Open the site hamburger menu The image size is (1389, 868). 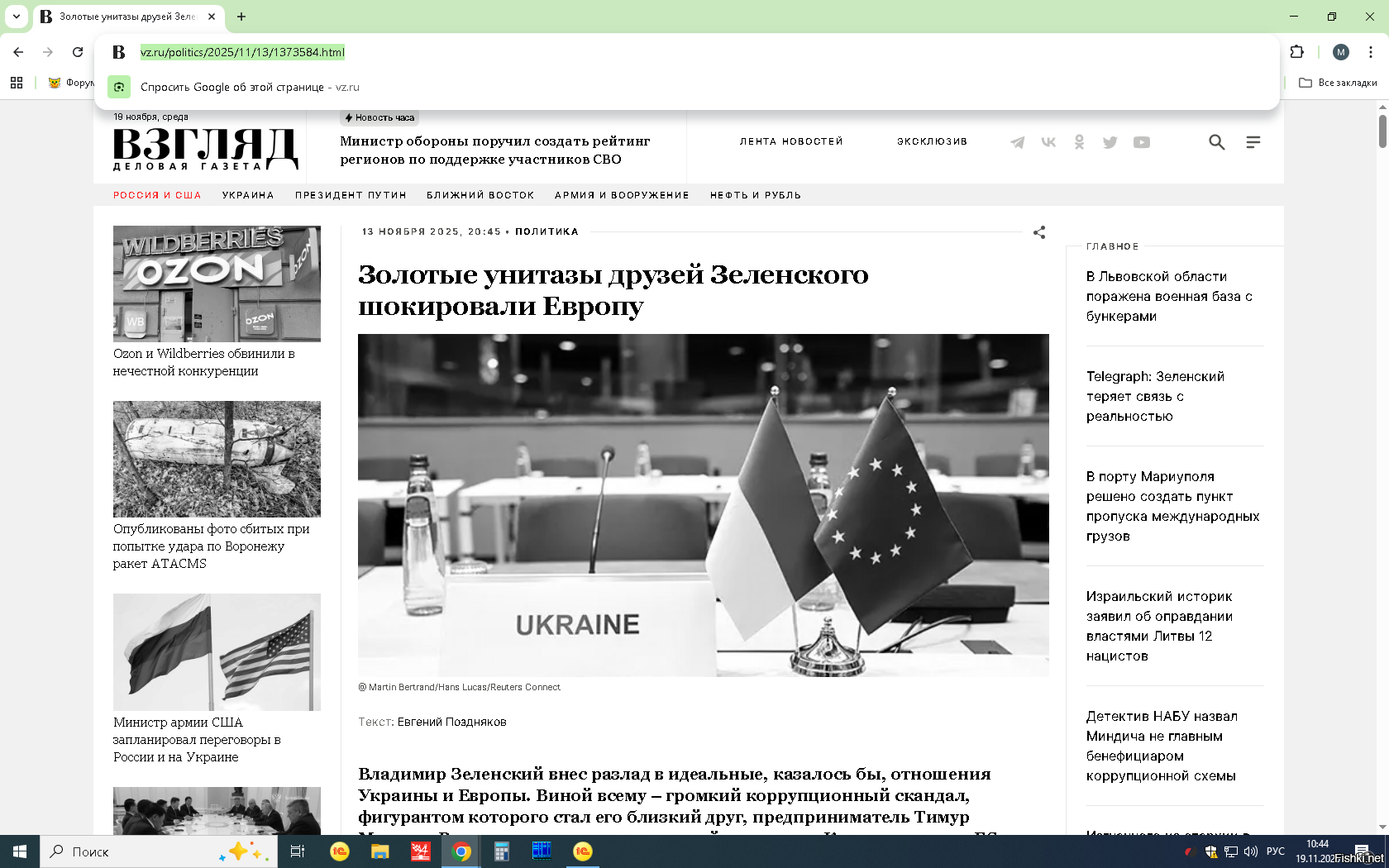[1253, 142]
